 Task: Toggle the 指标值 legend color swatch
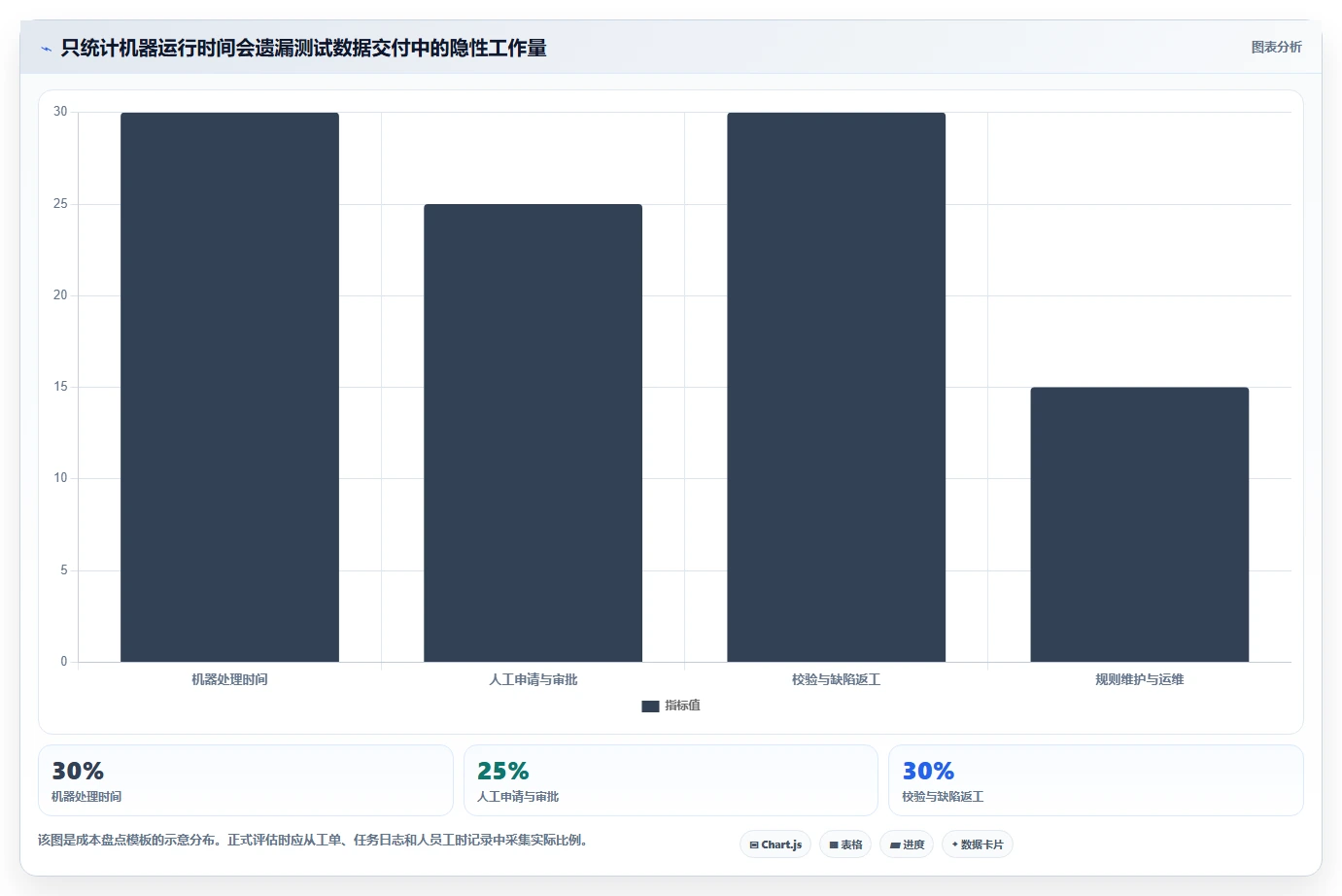[x=650, y=706]
